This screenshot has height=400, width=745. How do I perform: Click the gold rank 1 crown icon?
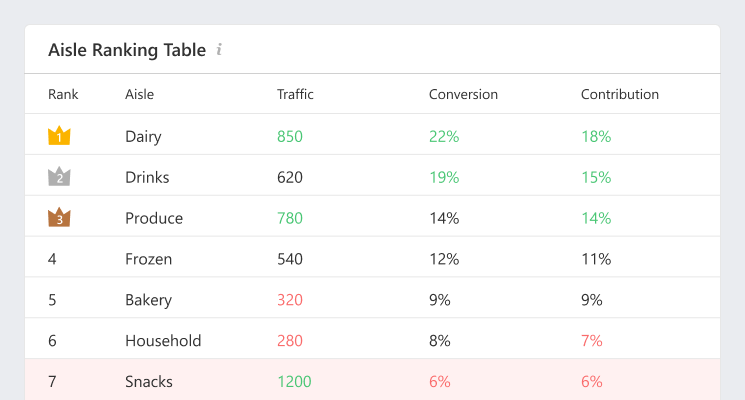59,136
